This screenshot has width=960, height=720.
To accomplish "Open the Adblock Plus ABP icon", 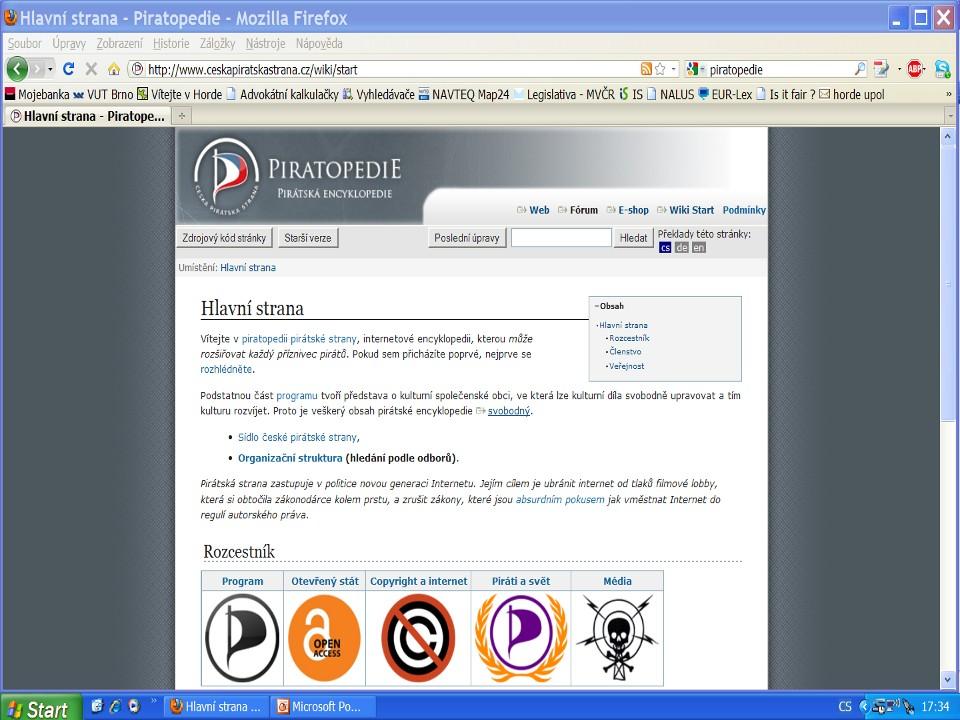I will [915, 69].
